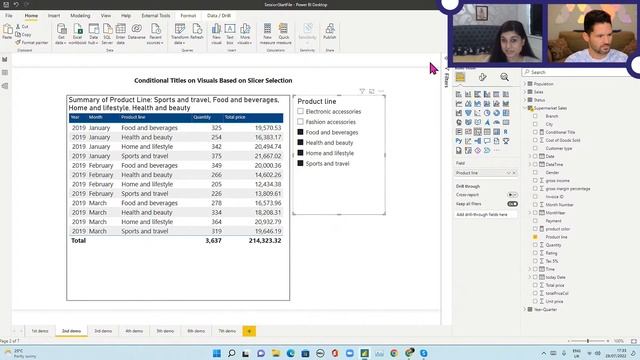Click the filter icon above the slicer

[362, 91]
